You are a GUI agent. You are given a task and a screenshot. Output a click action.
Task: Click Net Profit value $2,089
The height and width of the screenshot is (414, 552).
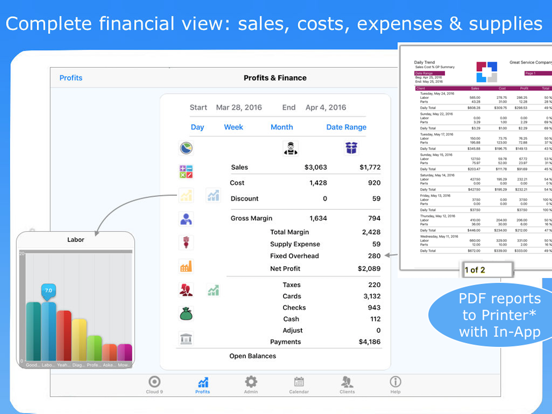click(369, 269)
